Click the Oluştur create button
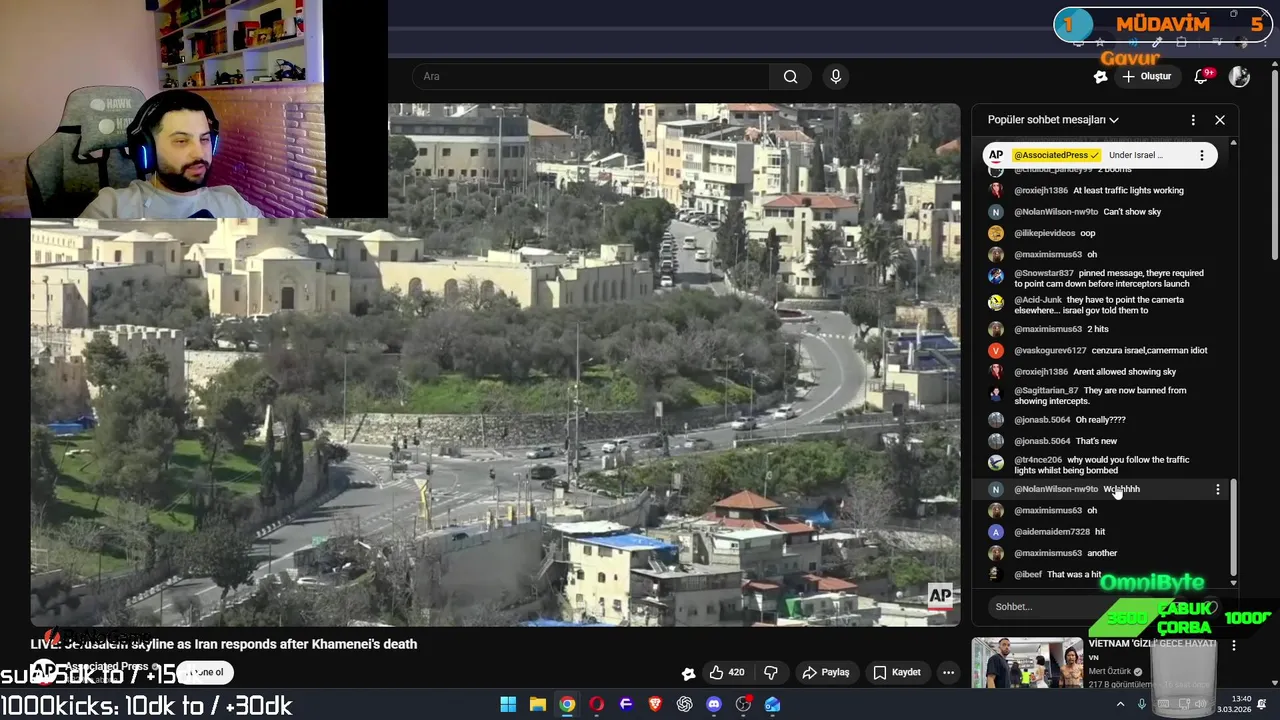 [x=1146, y=76]
